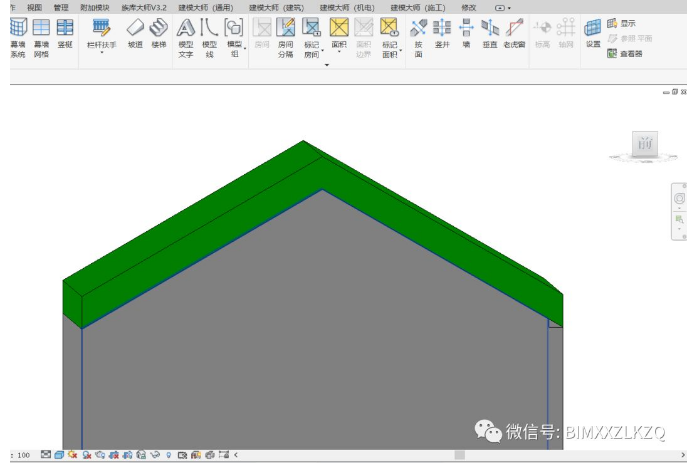Toggle the temporary hide/isolate icon in view bar
The width and height of the screenshot is (699, 466).
point(154,455)
